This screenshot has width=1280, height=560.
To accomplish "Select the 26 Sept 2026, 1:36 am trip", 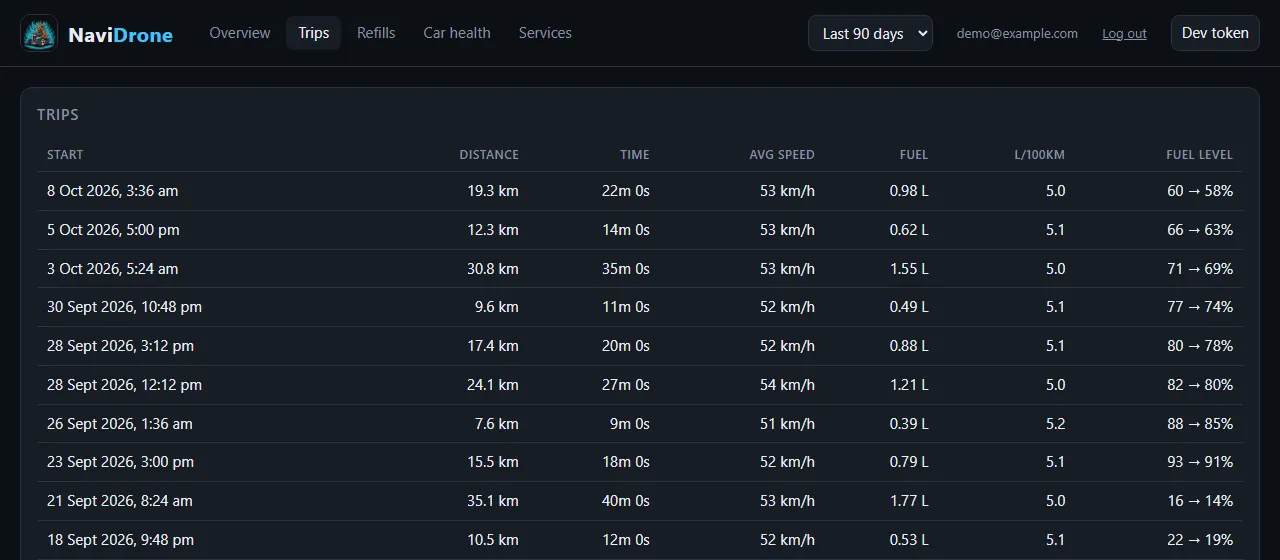I will tap(640, 424).
